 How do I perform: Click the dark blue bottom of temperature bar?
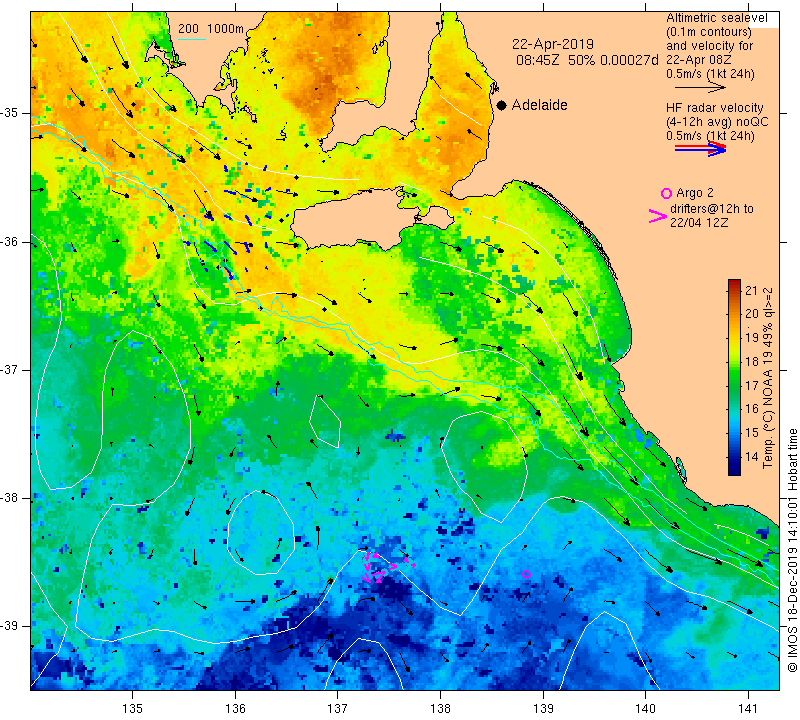(734, 470)
